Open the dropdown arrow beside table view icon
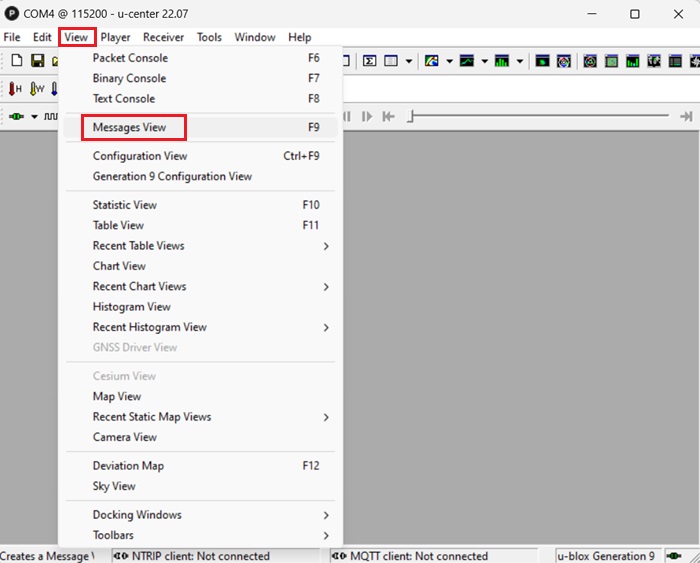The height and width of the screenshot is (563, 700). click(x=410, y=62)
